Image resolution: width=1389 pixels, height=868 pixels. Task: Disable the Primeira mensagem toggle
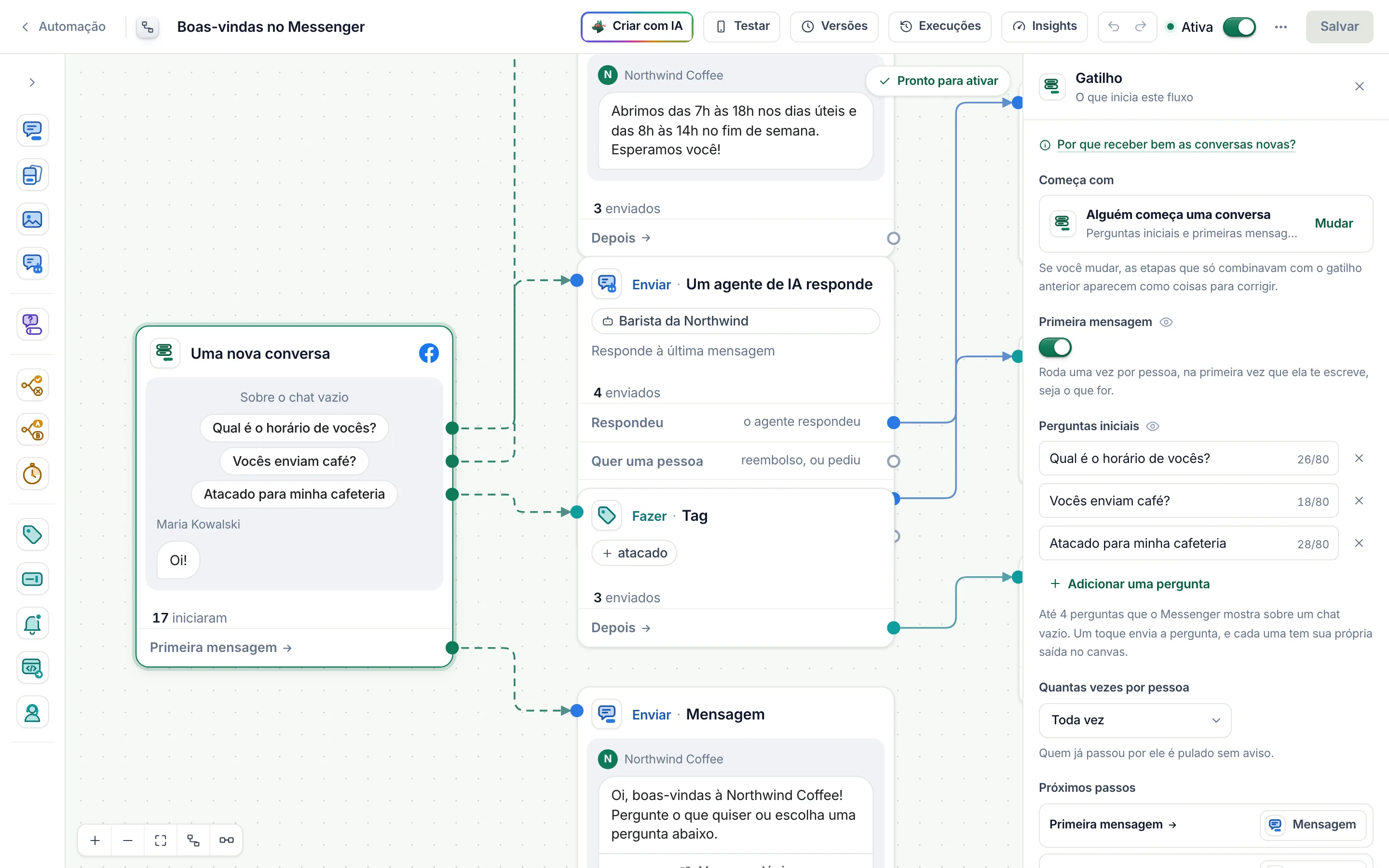[1055, 347]
